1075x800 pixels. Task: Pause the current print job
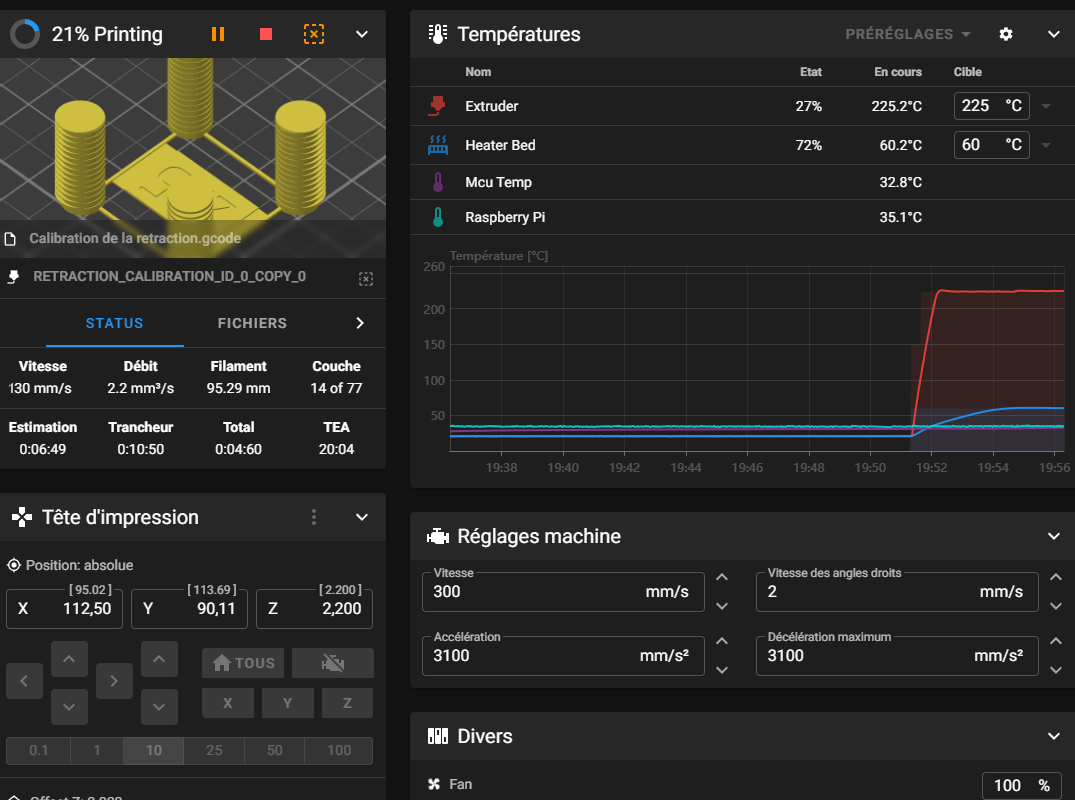218,34
